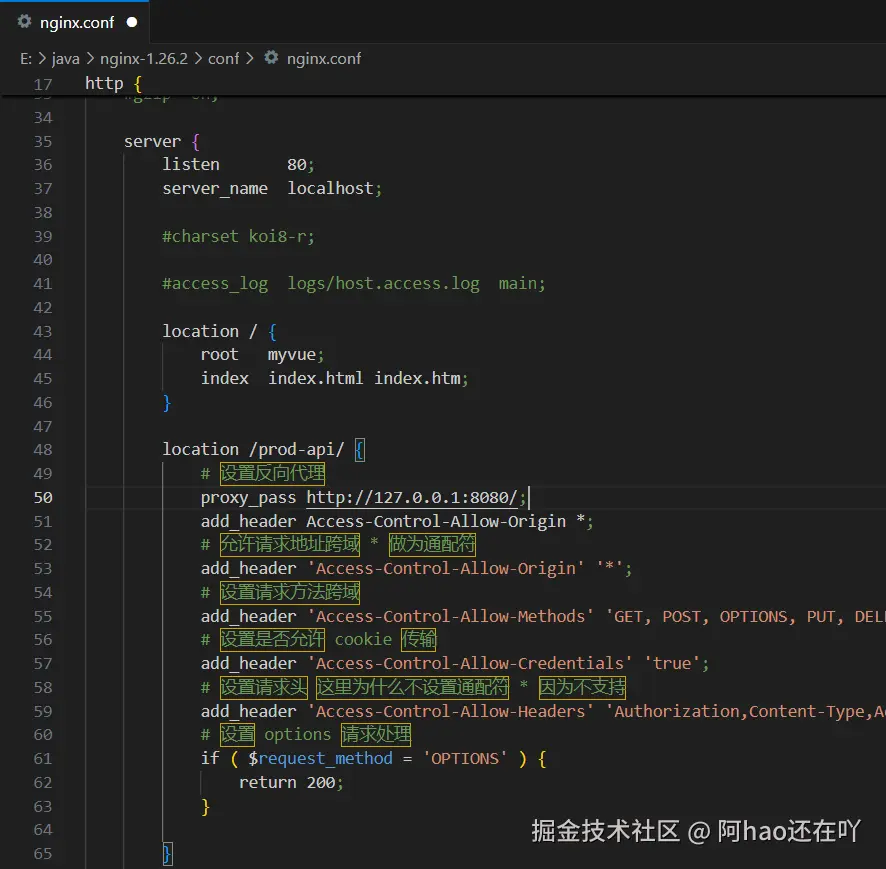Click the highlighted opening brace on line 48

(x=360, y=450)
